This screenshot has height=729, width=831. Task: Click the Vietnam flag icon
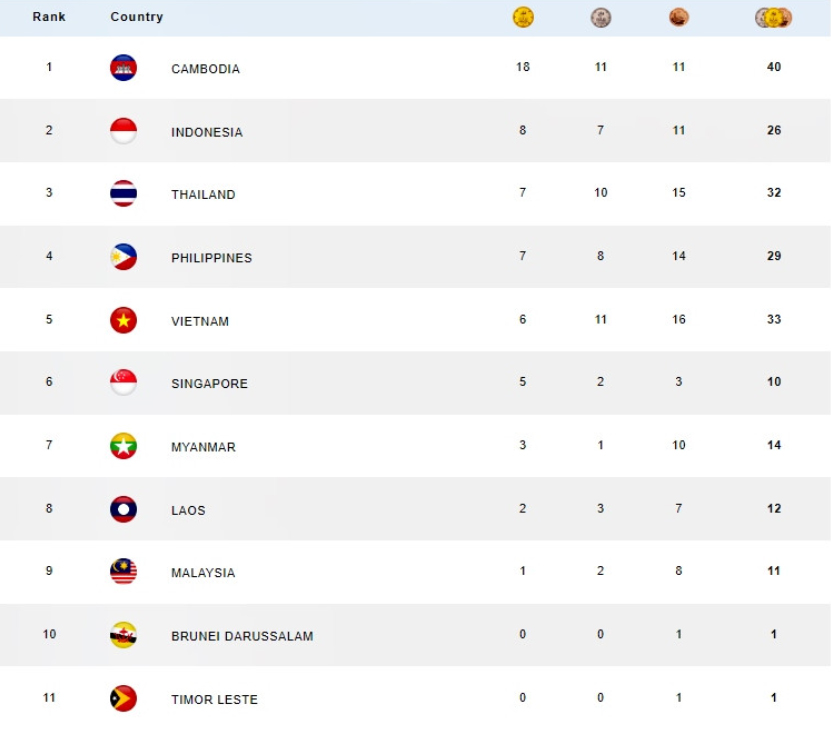(x=123, y=320)
